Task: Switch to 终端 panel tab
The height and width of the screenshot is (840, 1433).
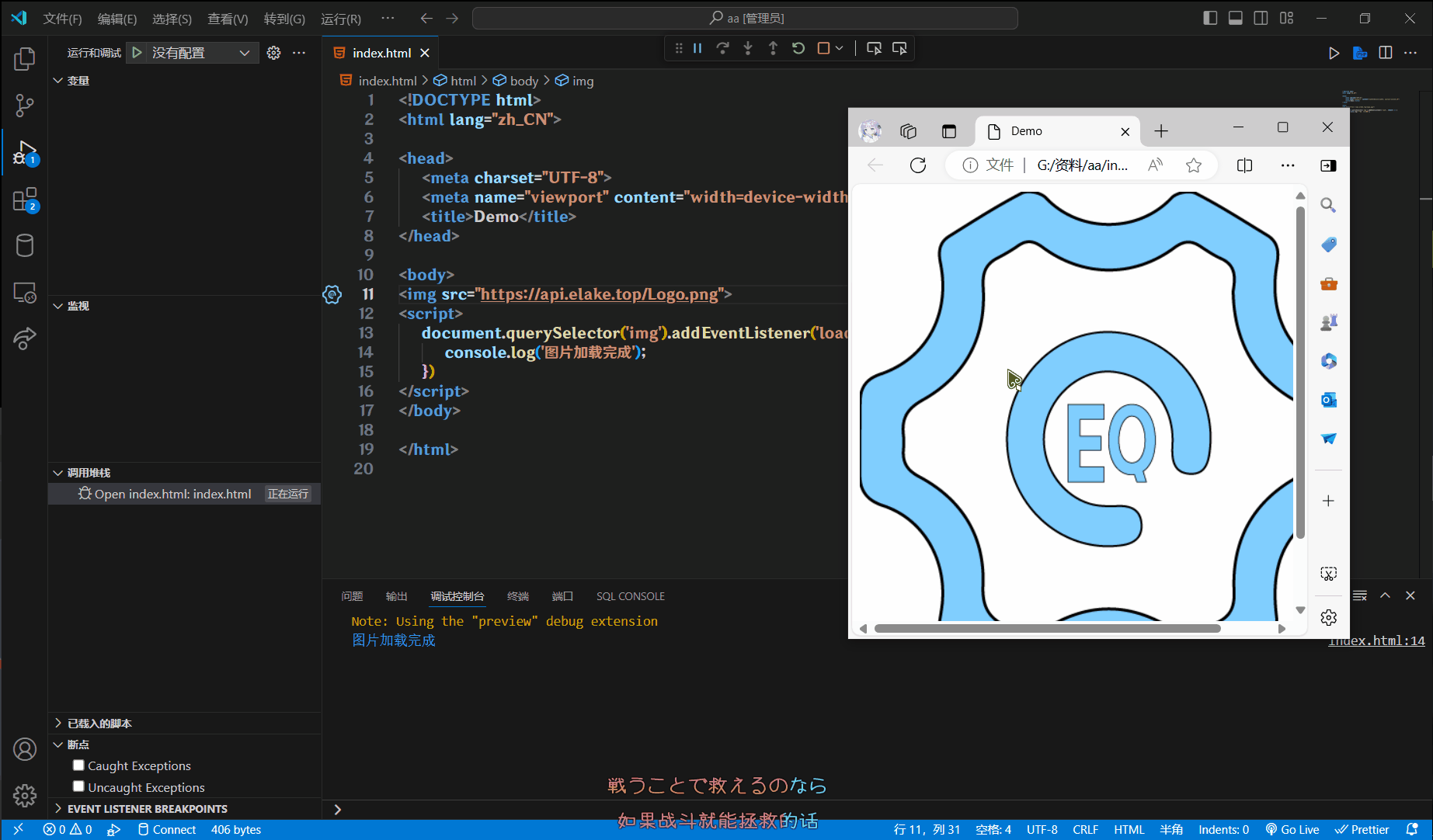Action: [x=518, y=596]
